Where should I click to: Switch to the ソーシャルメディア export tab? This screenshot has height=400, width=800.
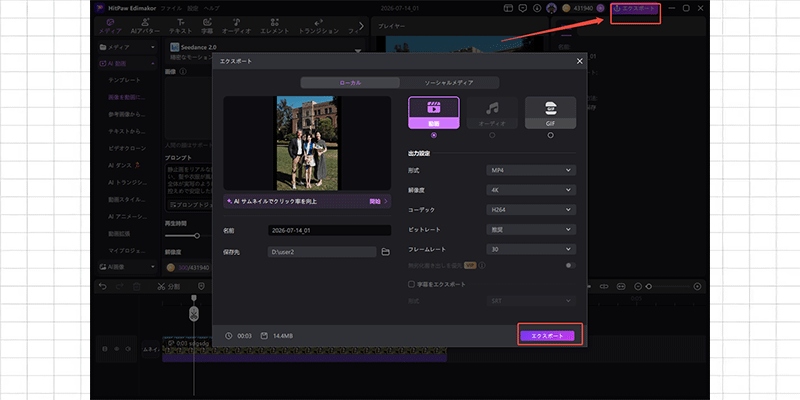[x=449, y=83]
